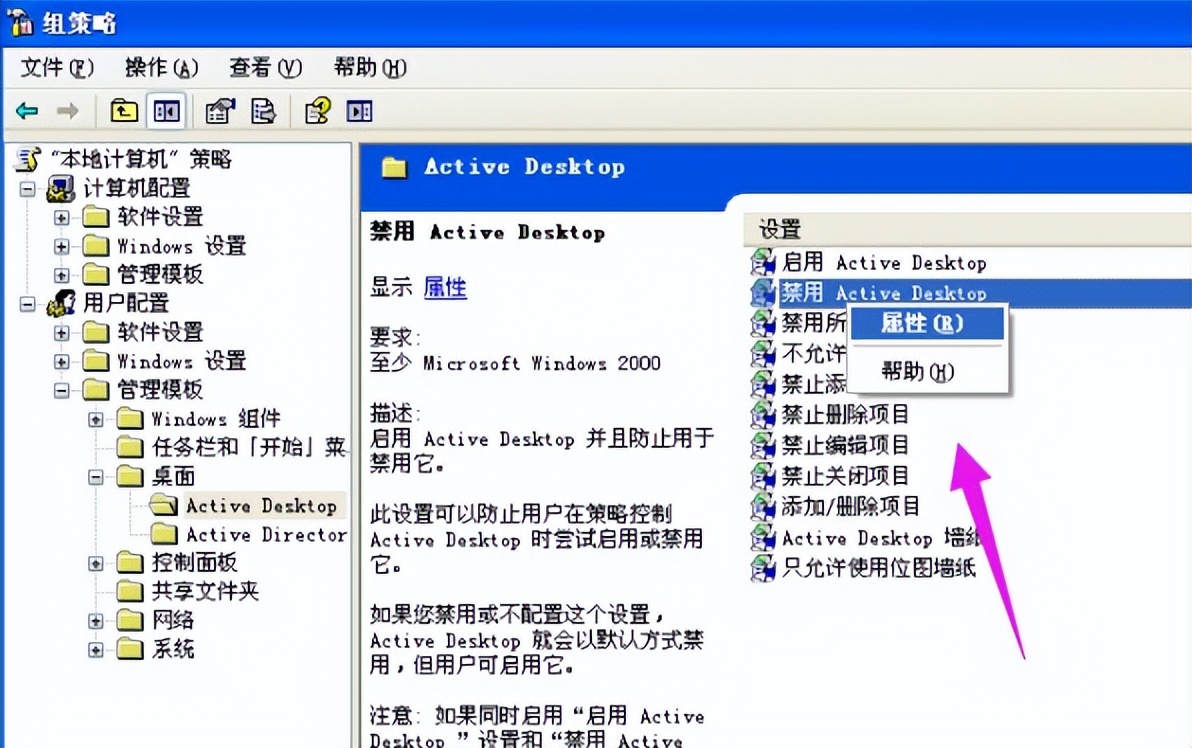Screen dimensions: 1192x748
Task: Click the Up one level folder icon
Action: pos(123,112)
